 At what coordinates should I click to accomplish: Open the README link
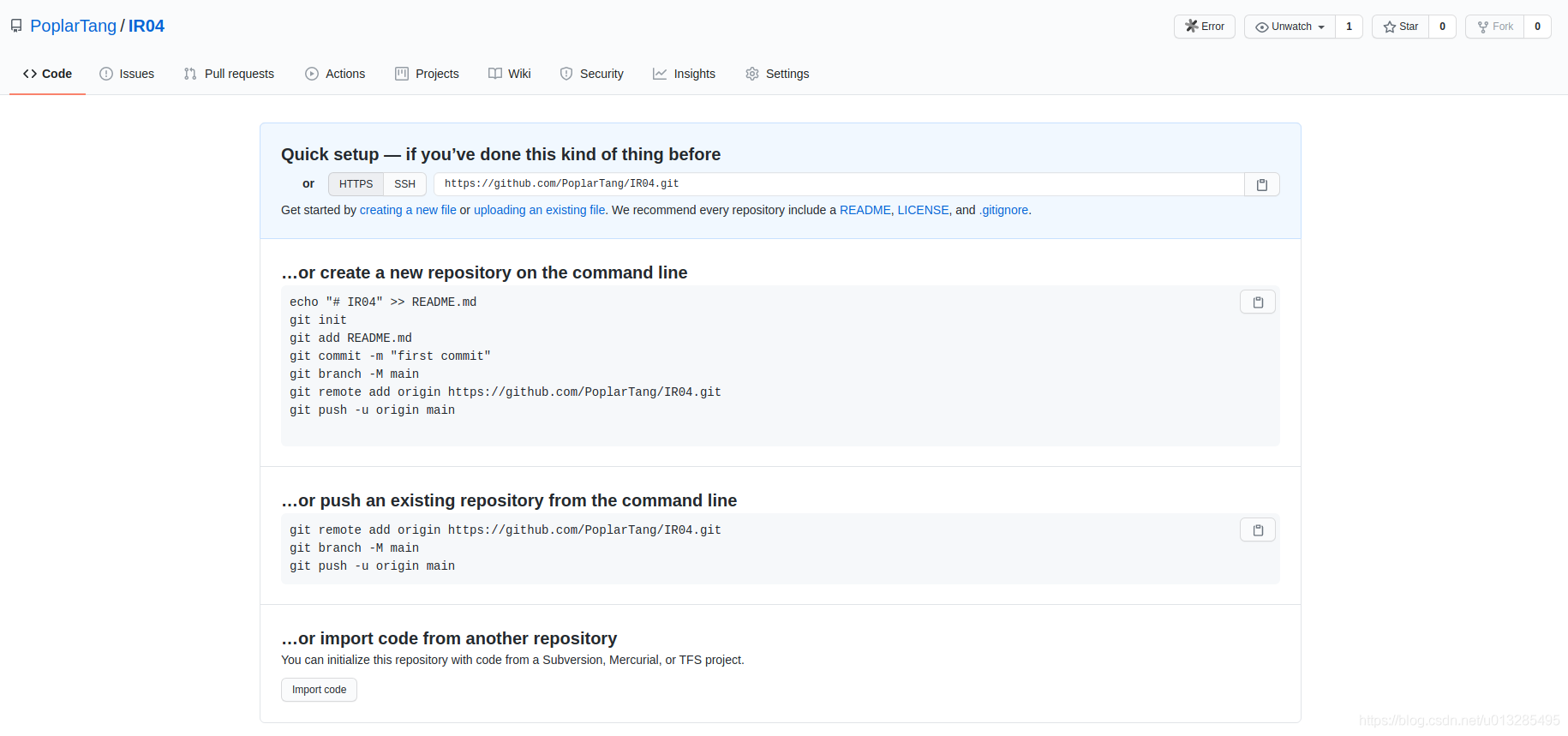[865, 210]
